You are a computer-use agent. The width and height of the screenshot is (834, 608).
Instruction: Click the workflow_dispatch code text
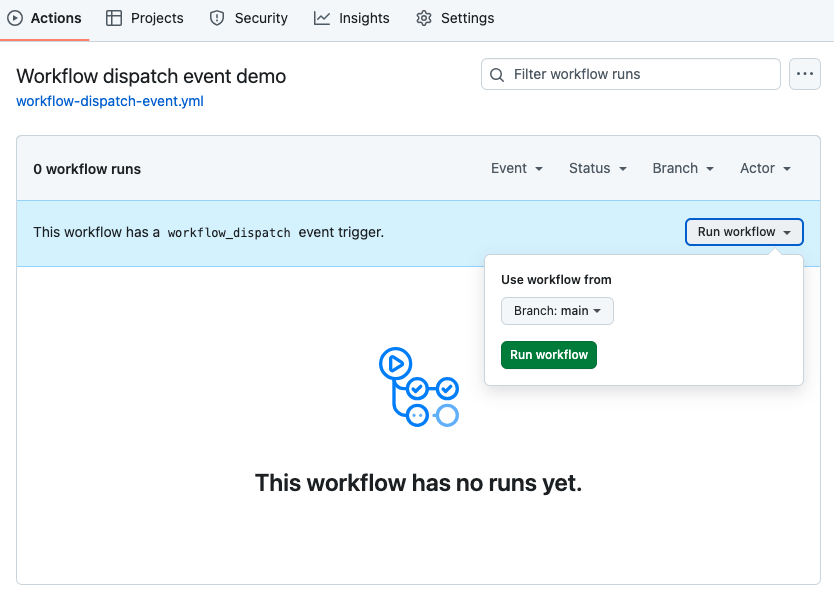coord(229,232)
